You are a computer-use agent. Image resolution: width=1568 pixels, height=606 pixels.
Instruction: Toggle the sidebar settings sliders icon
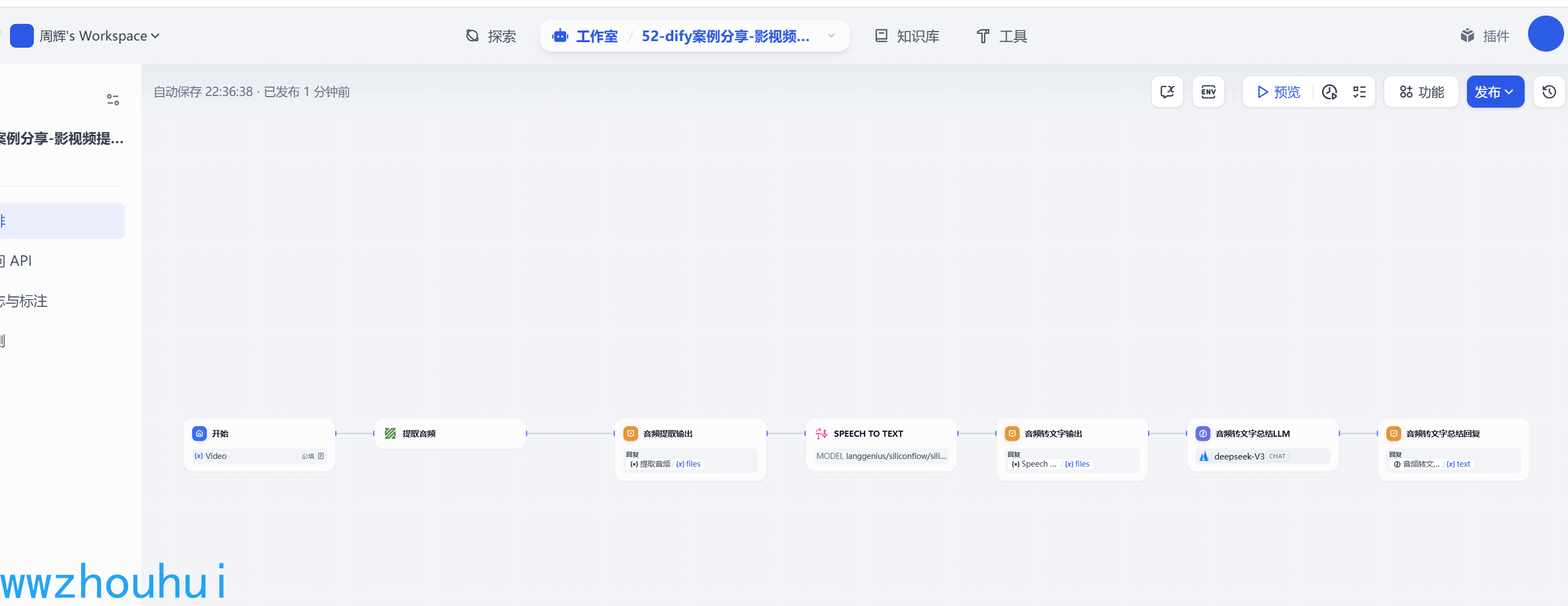(x=113, y=99)
